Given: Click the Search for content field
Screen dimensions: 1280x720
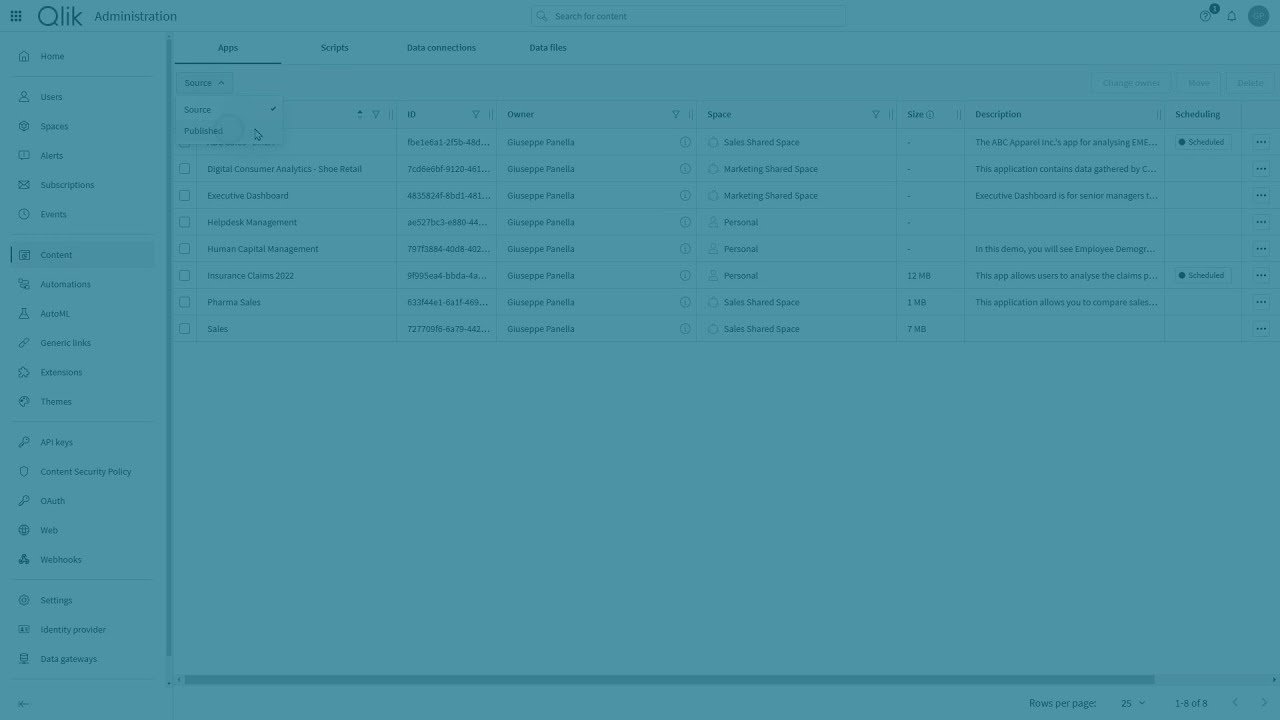Looking at the screenshot, I should click(688, 16).
